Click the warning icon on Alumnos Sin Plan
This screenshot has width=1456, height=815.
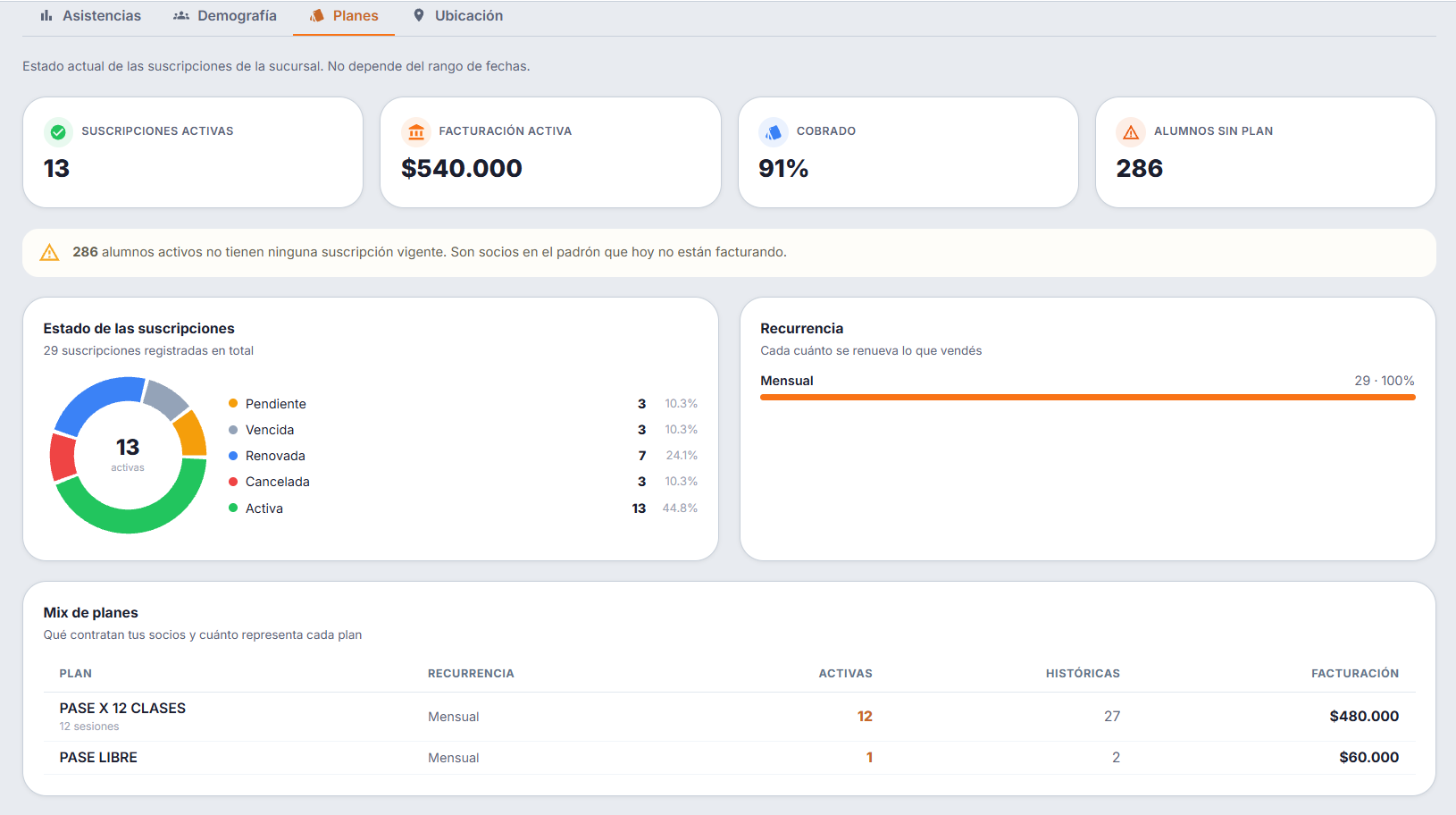(1131, 132)
